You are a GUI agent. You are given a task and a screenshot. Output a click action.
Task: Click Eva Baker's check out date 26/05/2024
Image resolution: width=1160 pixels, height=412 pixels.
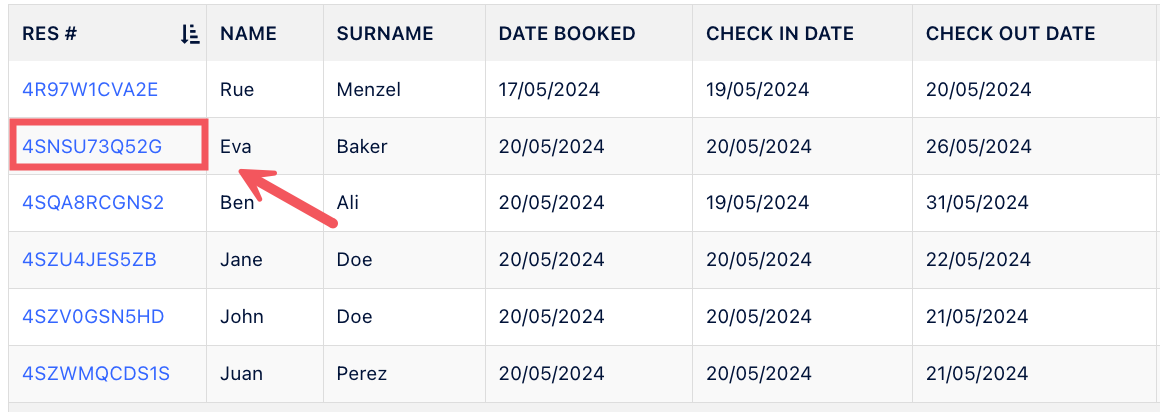[x=978, y=147]
